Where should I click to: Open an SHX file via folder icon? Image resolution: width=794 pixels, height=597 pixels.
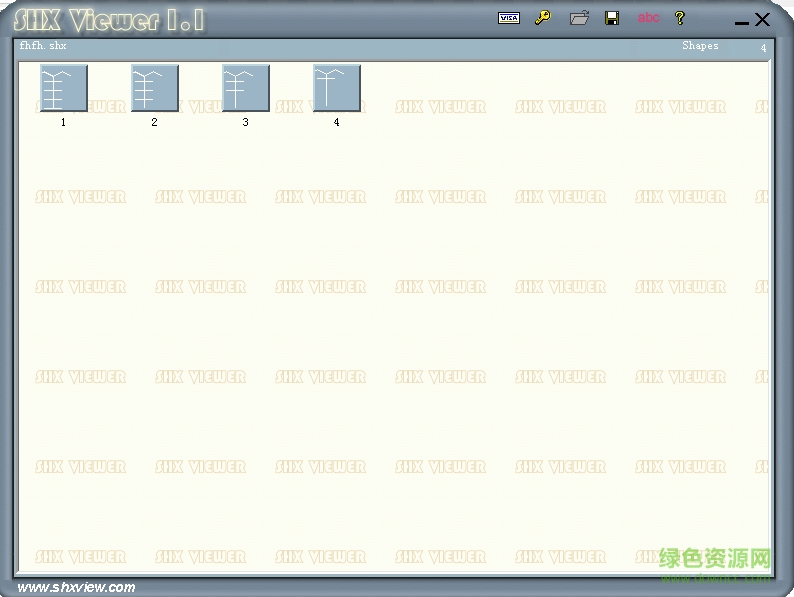click(x=579, y=18)
